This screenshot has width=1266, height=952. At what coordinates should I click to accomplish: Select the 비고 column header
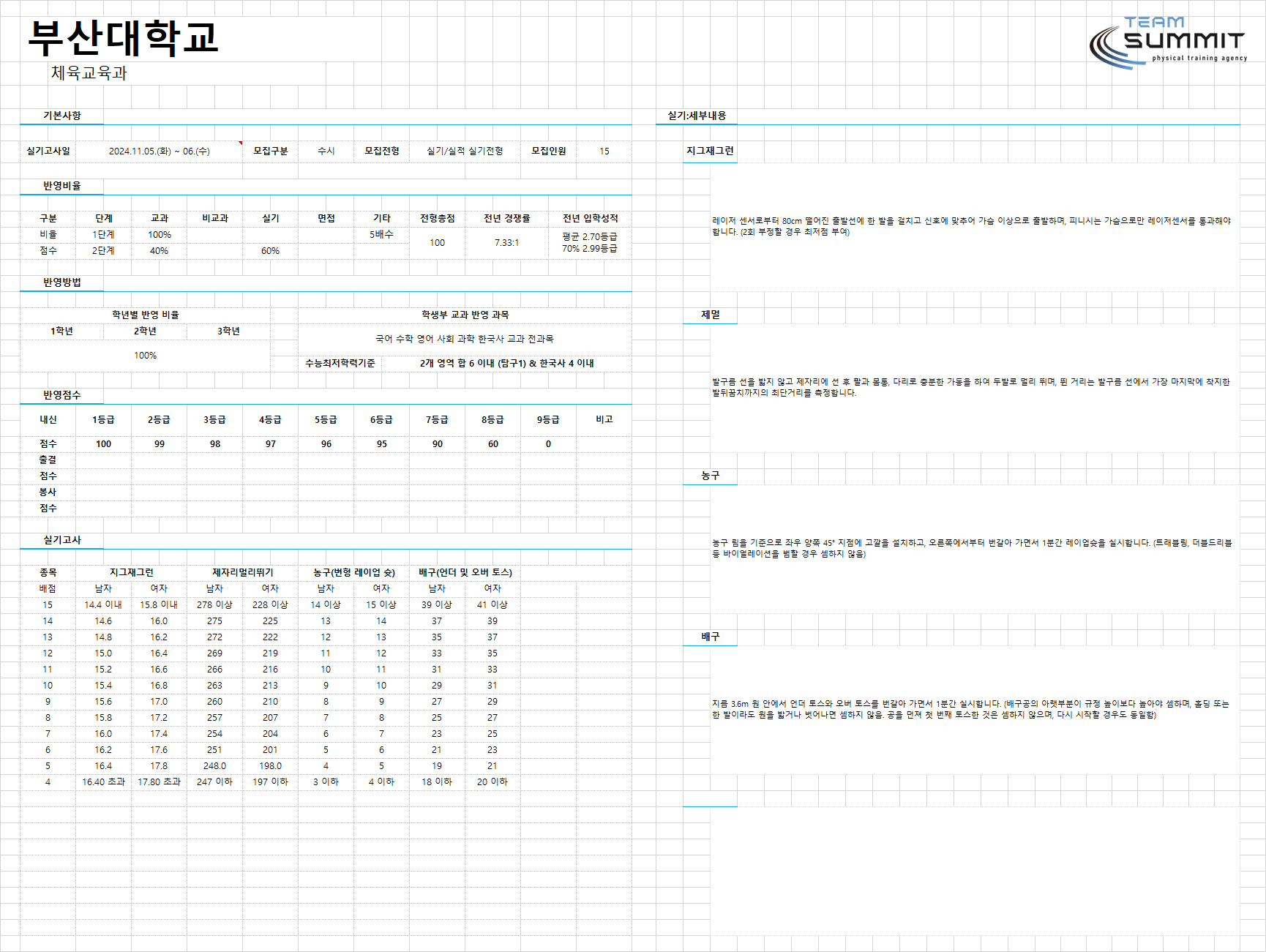pyautogui.click(x=604, y=419)
